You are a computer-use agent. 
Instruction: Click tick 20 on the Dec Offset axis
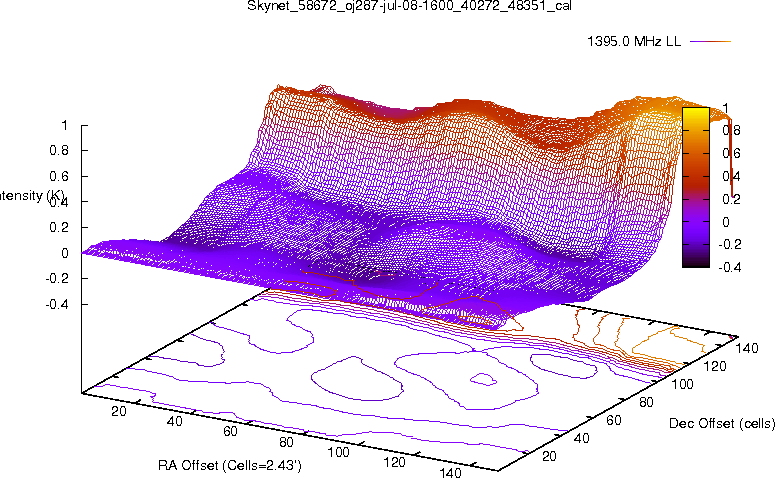[550, 456]
